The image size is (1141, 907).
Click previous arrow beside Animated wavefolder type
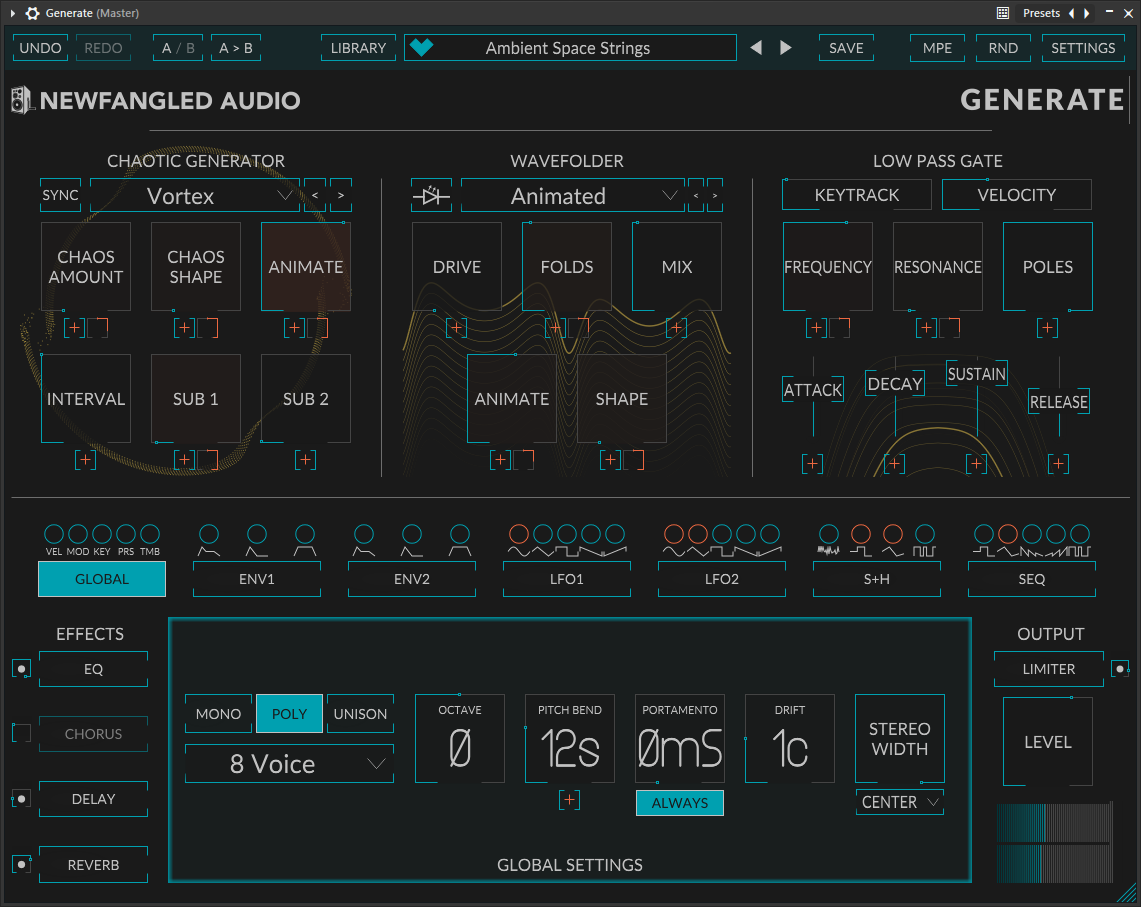tap(696, 195)
